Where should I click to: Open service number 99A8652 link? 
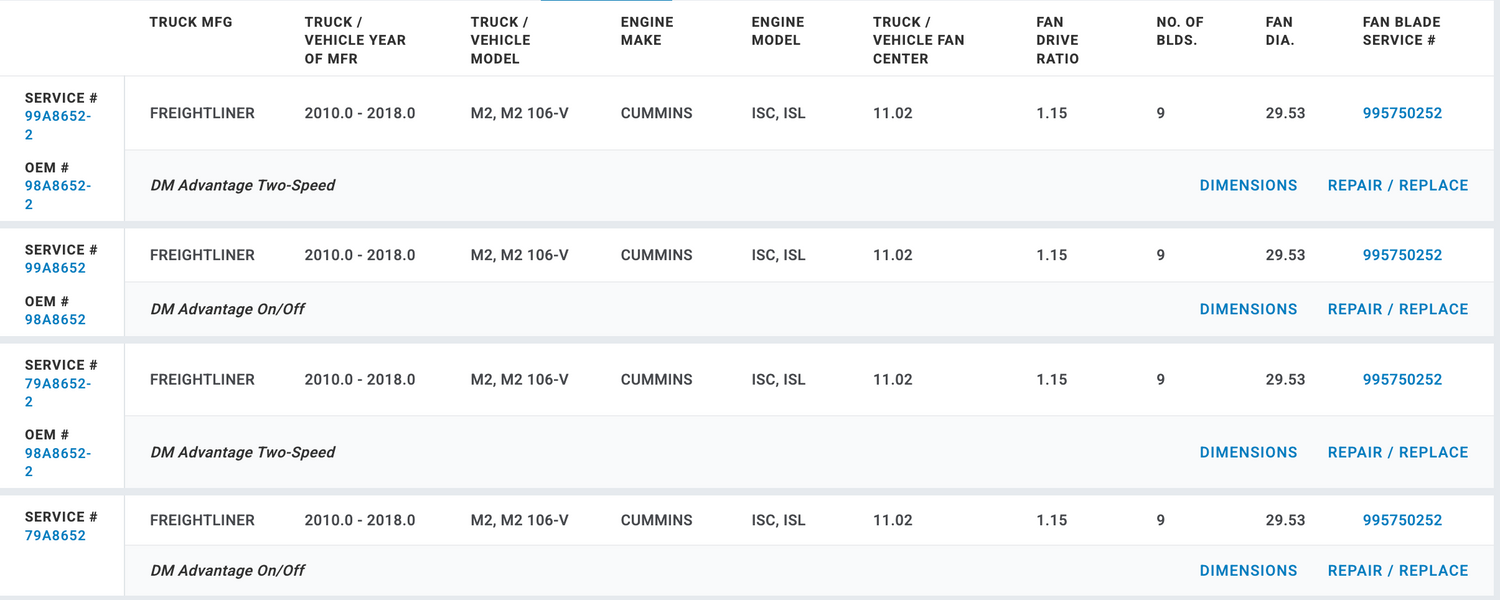point(55,268)
